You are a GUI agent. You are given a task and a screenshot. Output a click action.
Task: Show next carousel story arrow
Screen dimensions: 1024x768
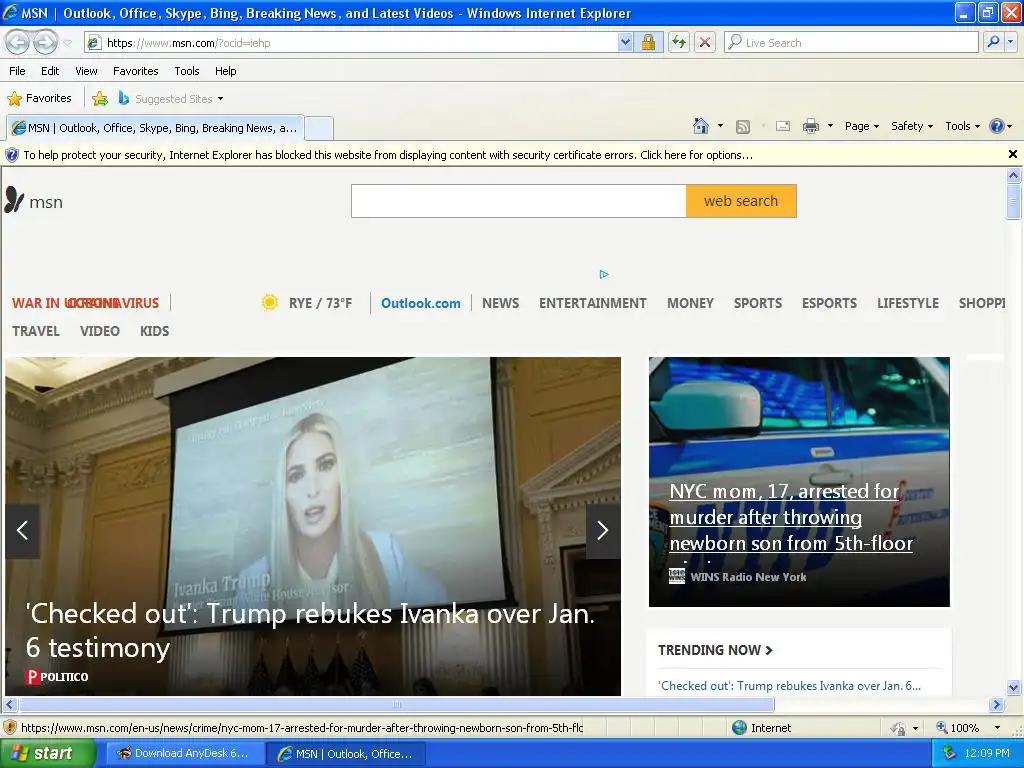tap(603, 530)
